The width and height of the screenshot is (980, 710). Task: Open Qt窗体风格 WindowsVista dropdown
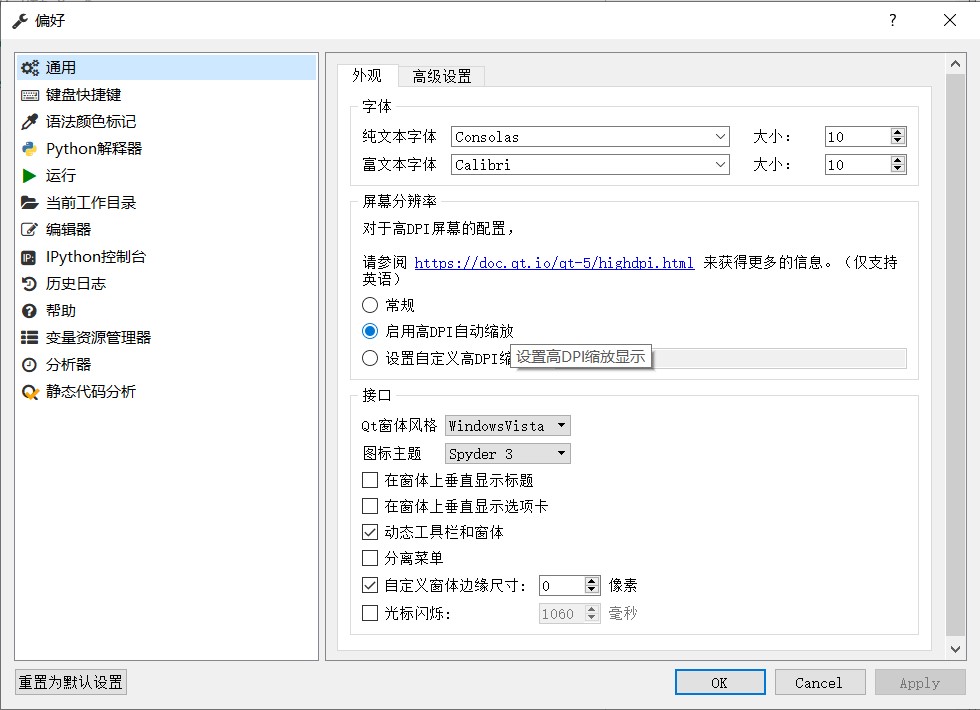(508, 426)
